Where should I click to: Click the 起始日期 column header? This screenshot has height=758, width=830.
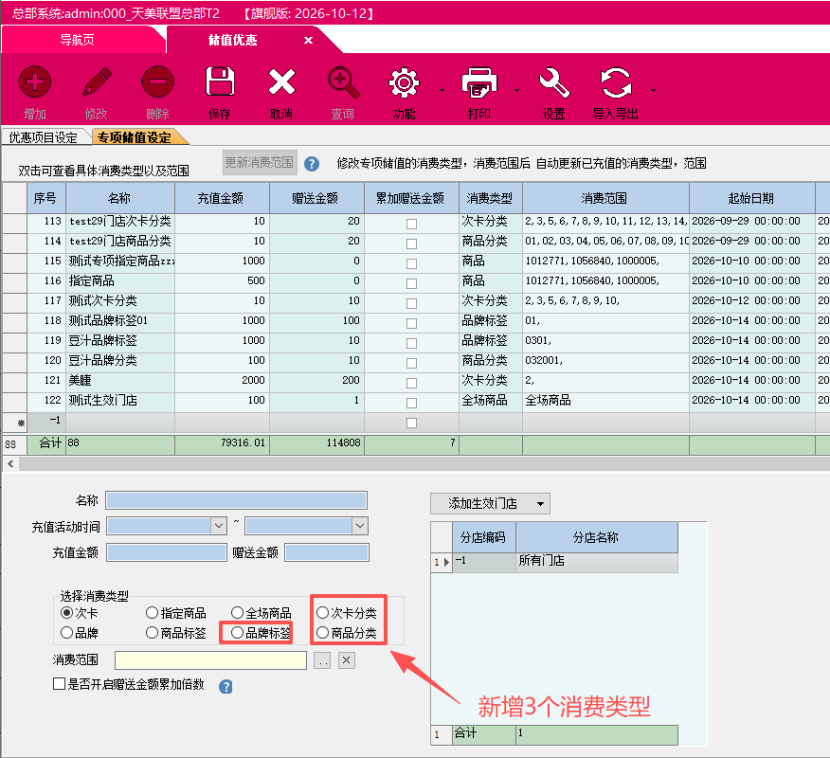click(752, 198)
